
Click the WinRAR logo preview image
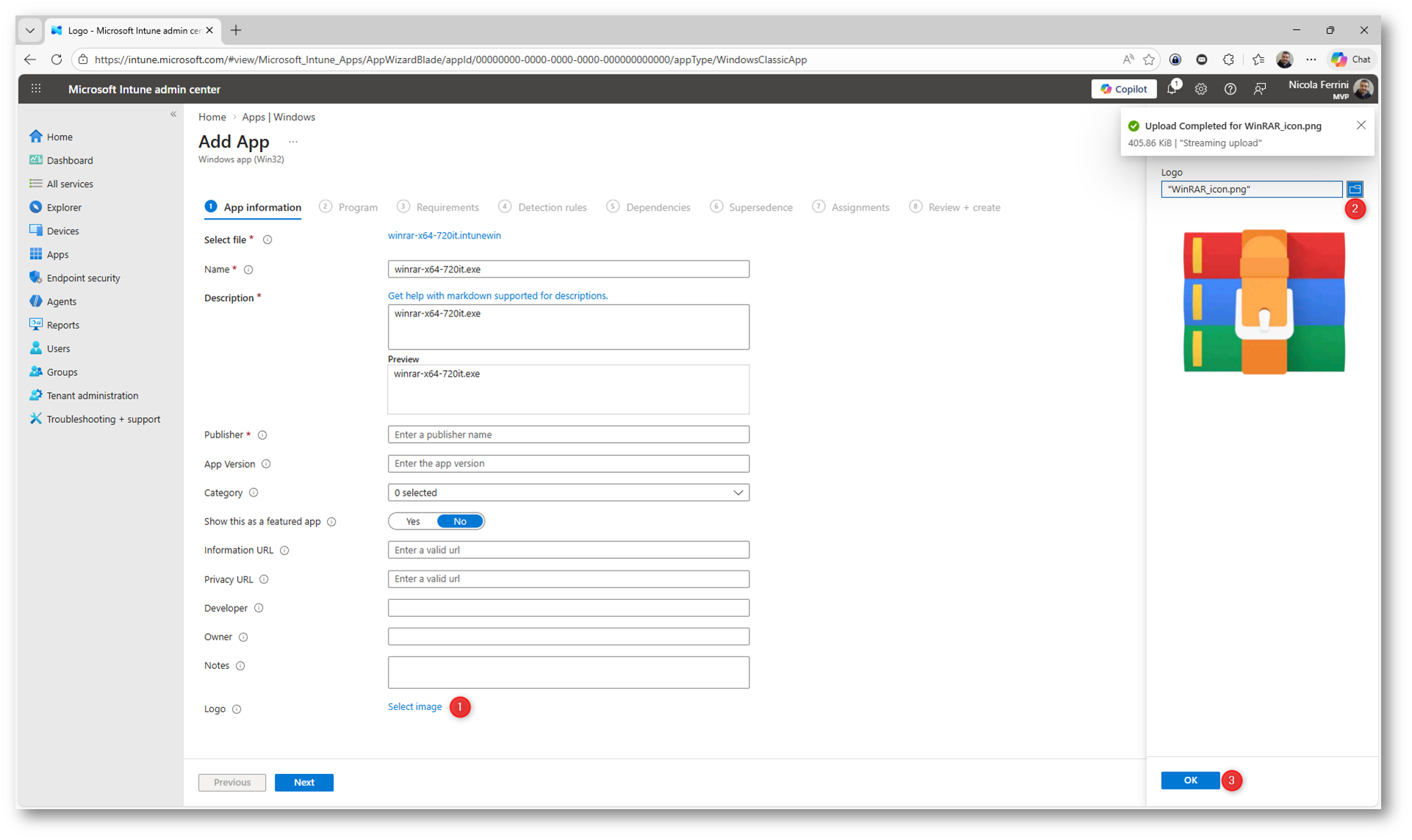pyautogui.click(x=1264, y=302)
